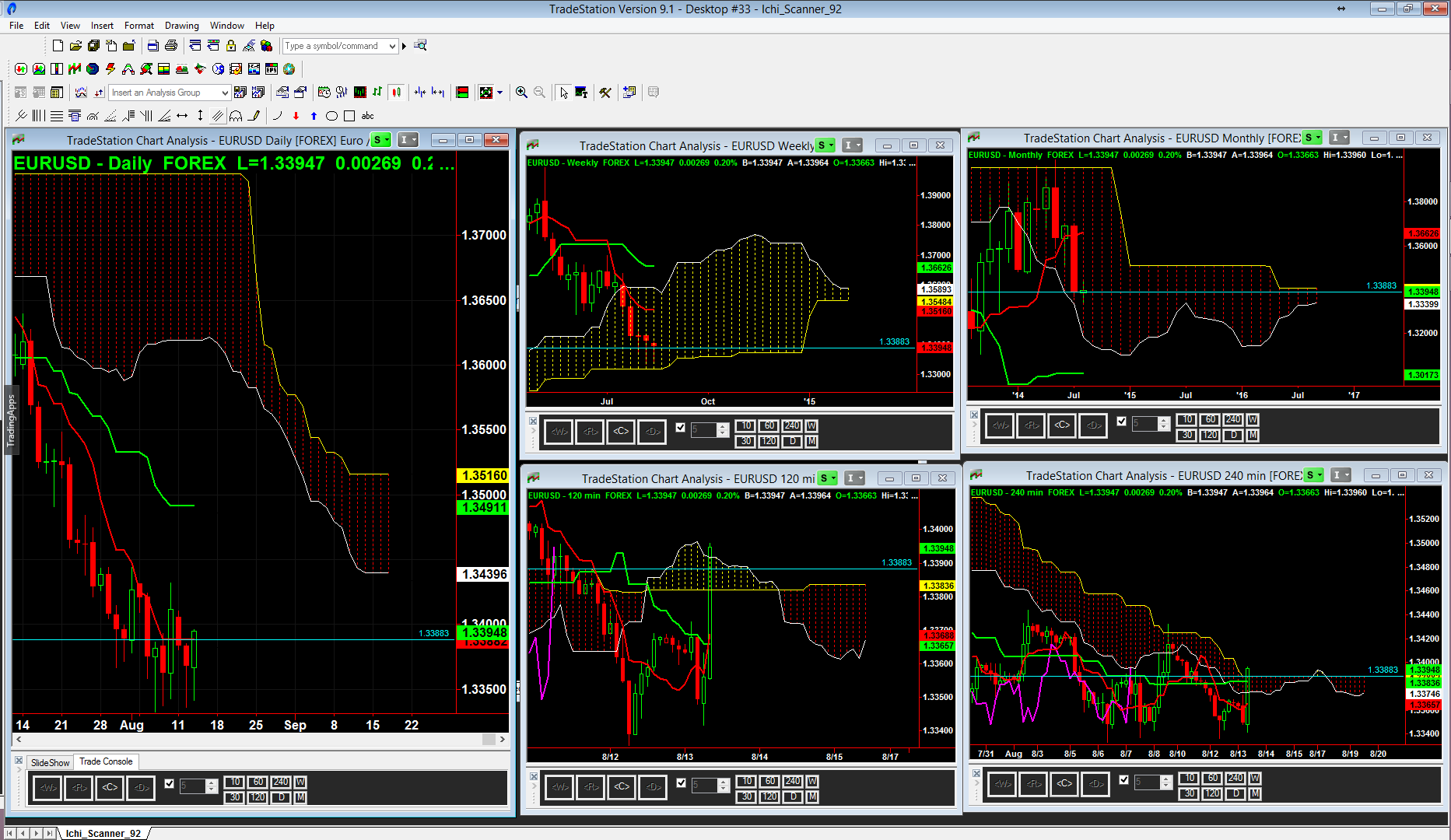Open the I dropdown on Monthly chart title
1451x840 pixels.
[1339, 138]
